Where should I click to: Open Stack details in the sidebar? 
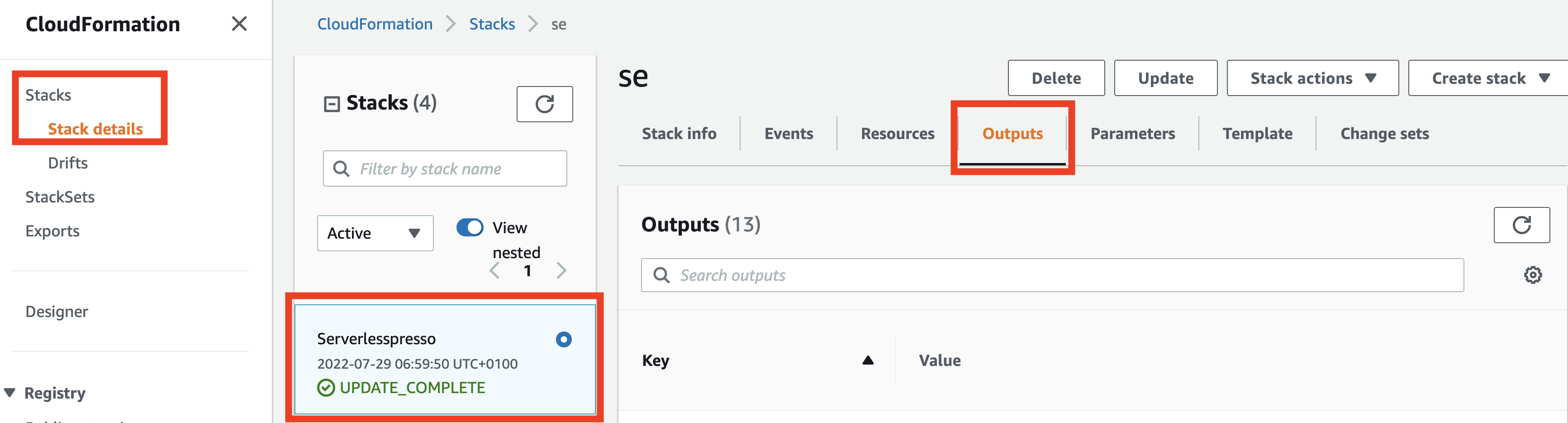pos(95,129)
